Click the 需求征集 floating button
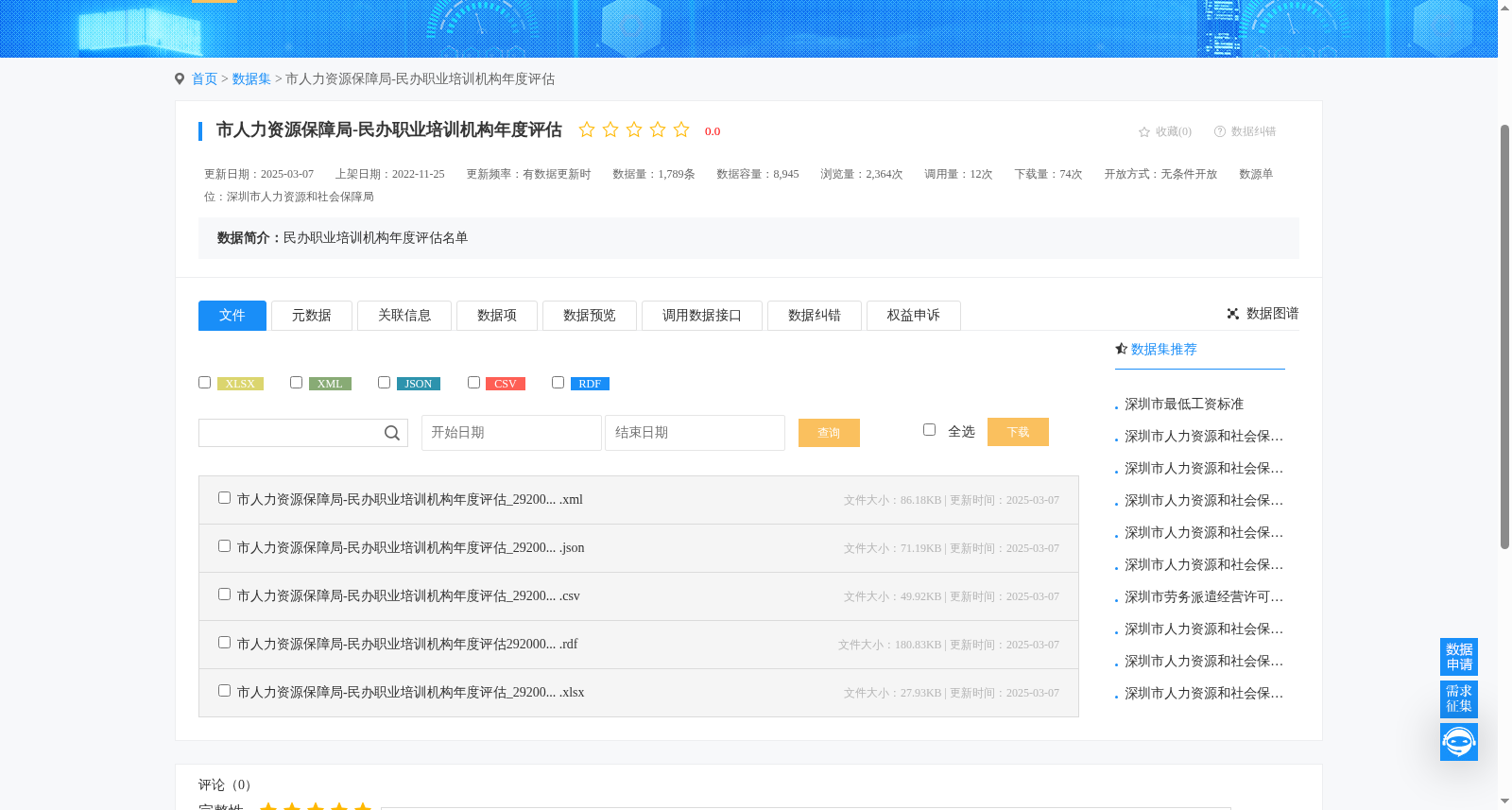The width and height of the screenshot is (1512, 810). (1459, 699)
